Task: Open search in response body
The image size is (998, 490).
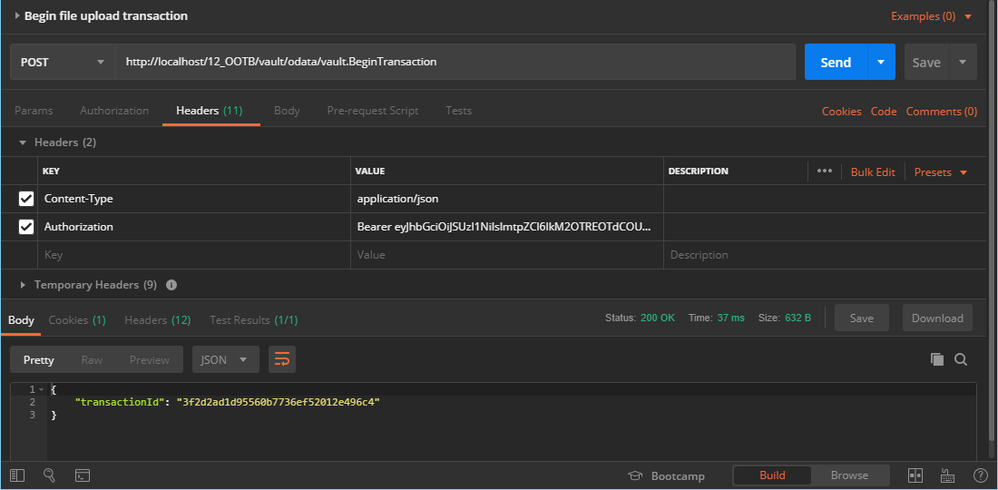Action: pos(961,359)
